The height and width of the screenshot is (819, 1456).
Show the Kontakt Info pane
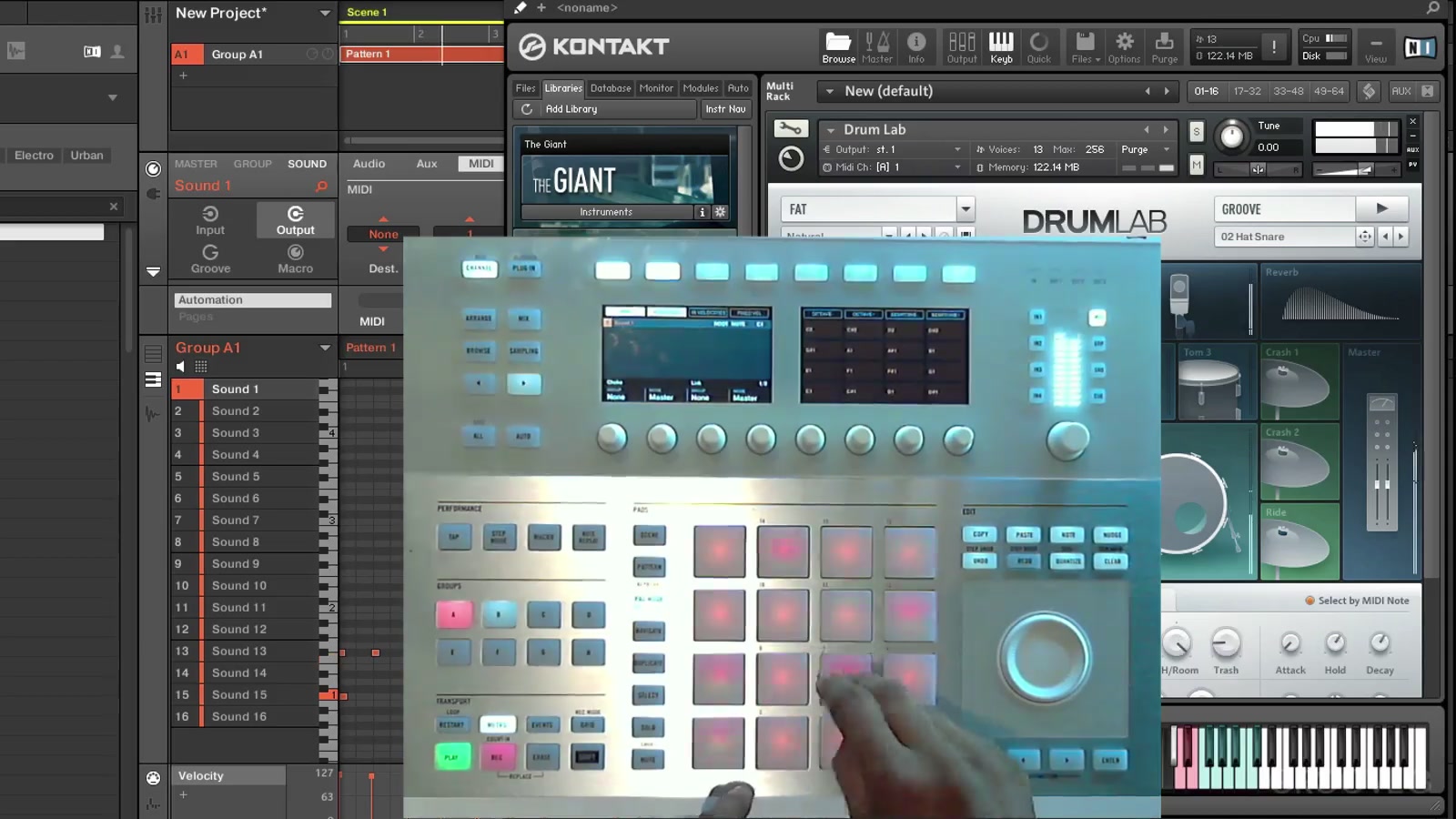(x=916, y=46)
